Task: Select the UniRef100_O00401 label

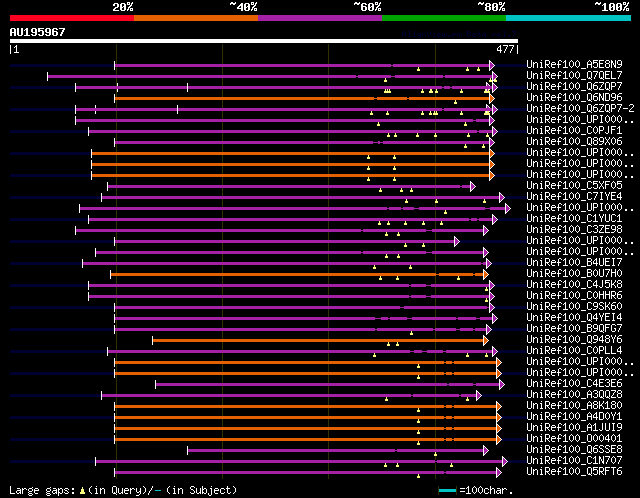Action: pyautogui.click(x=574, y=438)
